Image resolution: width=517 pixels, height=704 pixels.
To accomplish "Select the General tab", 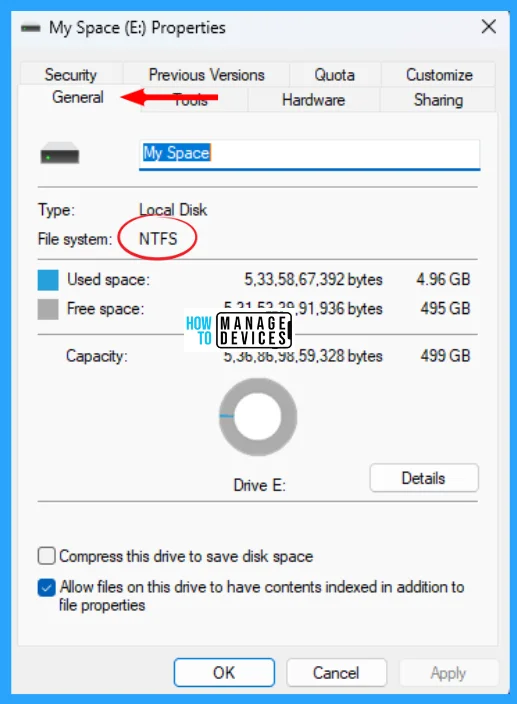I will pos(78,97).
